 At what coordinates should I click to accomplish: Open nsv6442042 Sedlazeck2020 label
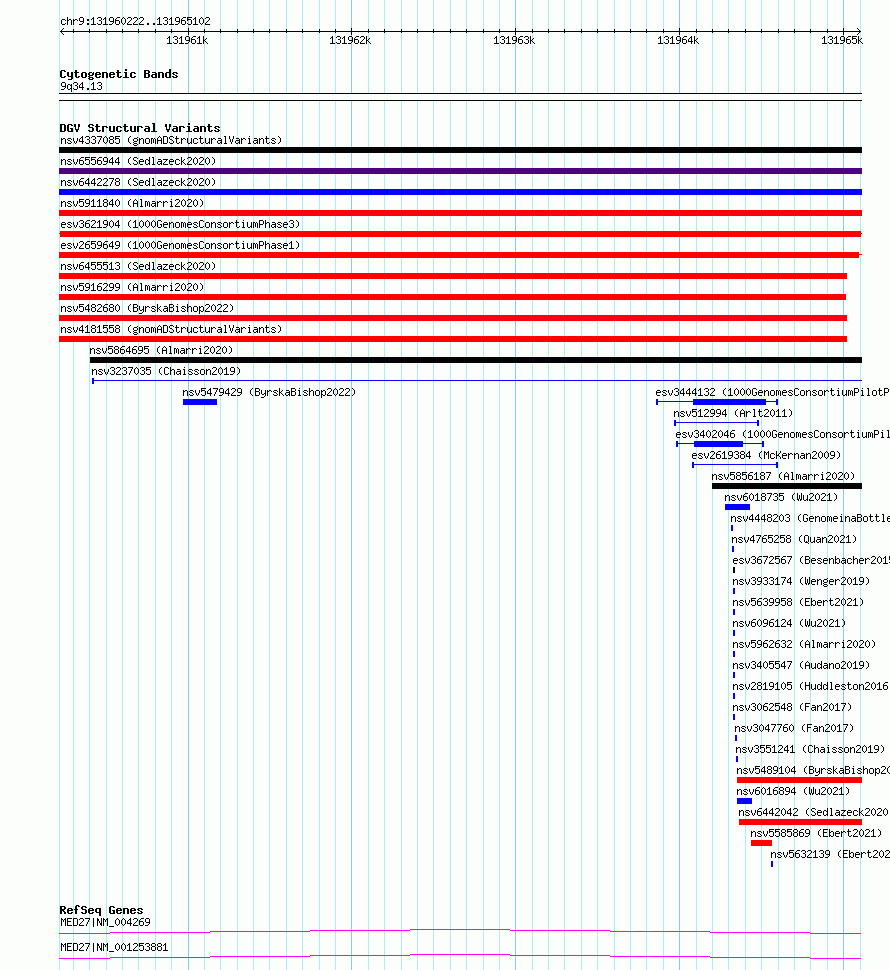[814, 813]
